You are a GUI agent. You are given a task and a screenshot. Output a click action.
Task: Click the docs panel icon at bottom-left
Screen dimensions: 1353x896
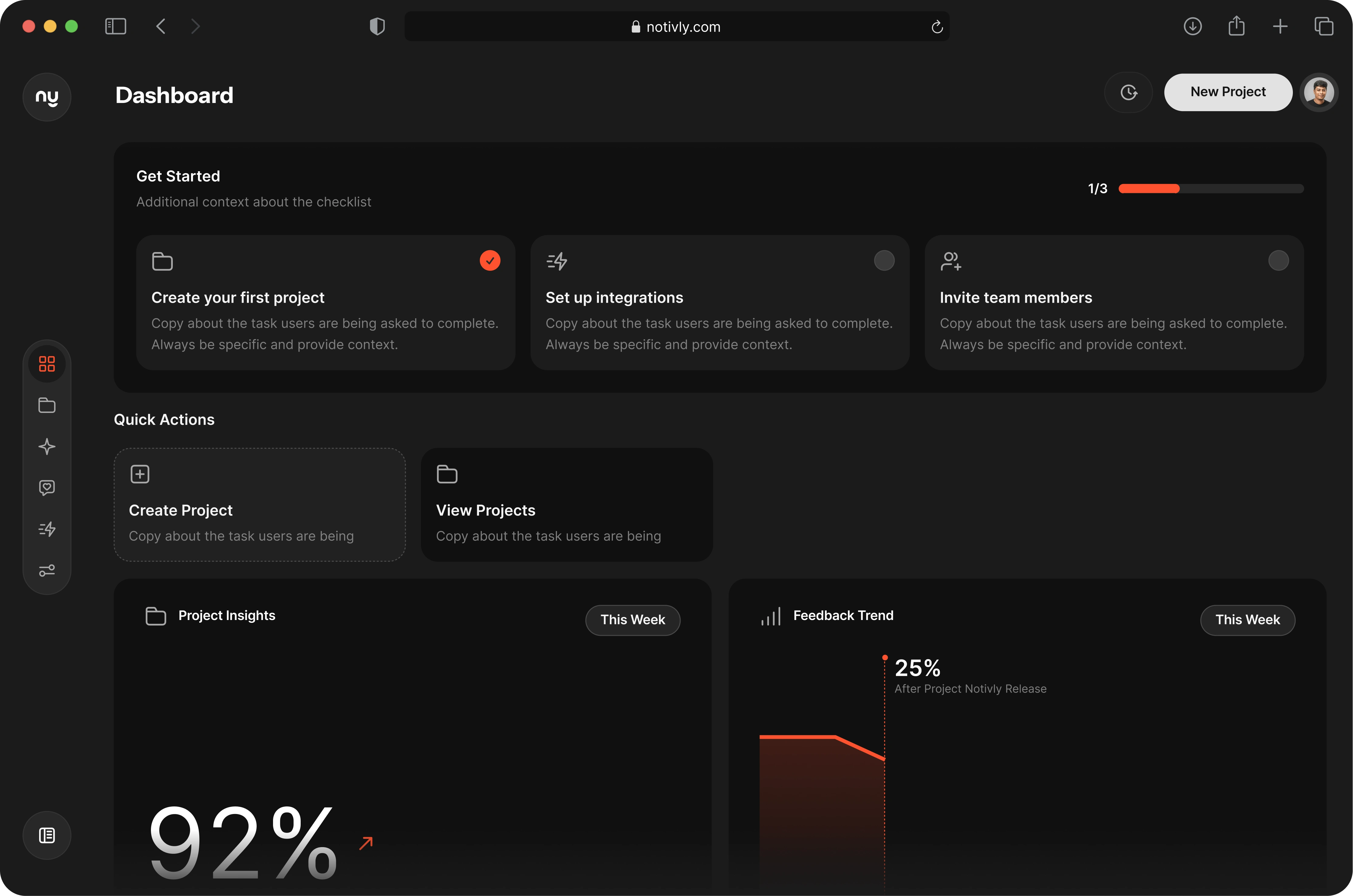click(x=47, y=836)
